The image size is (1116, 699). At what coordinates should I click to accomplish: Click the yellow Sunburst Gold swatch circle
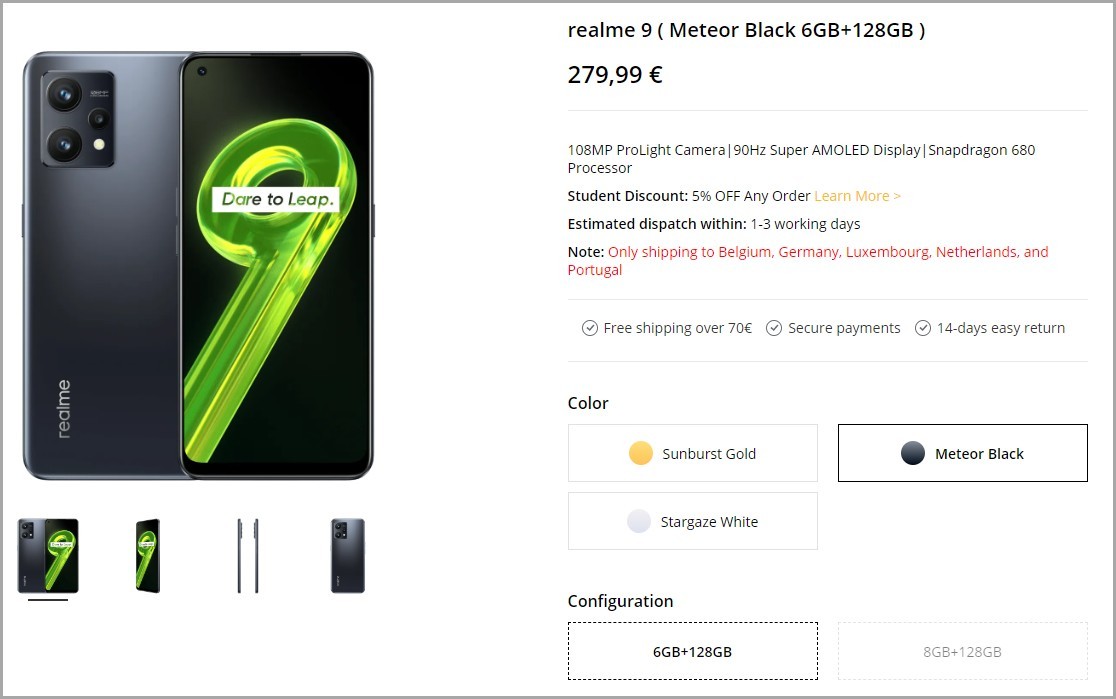[641, 453]
